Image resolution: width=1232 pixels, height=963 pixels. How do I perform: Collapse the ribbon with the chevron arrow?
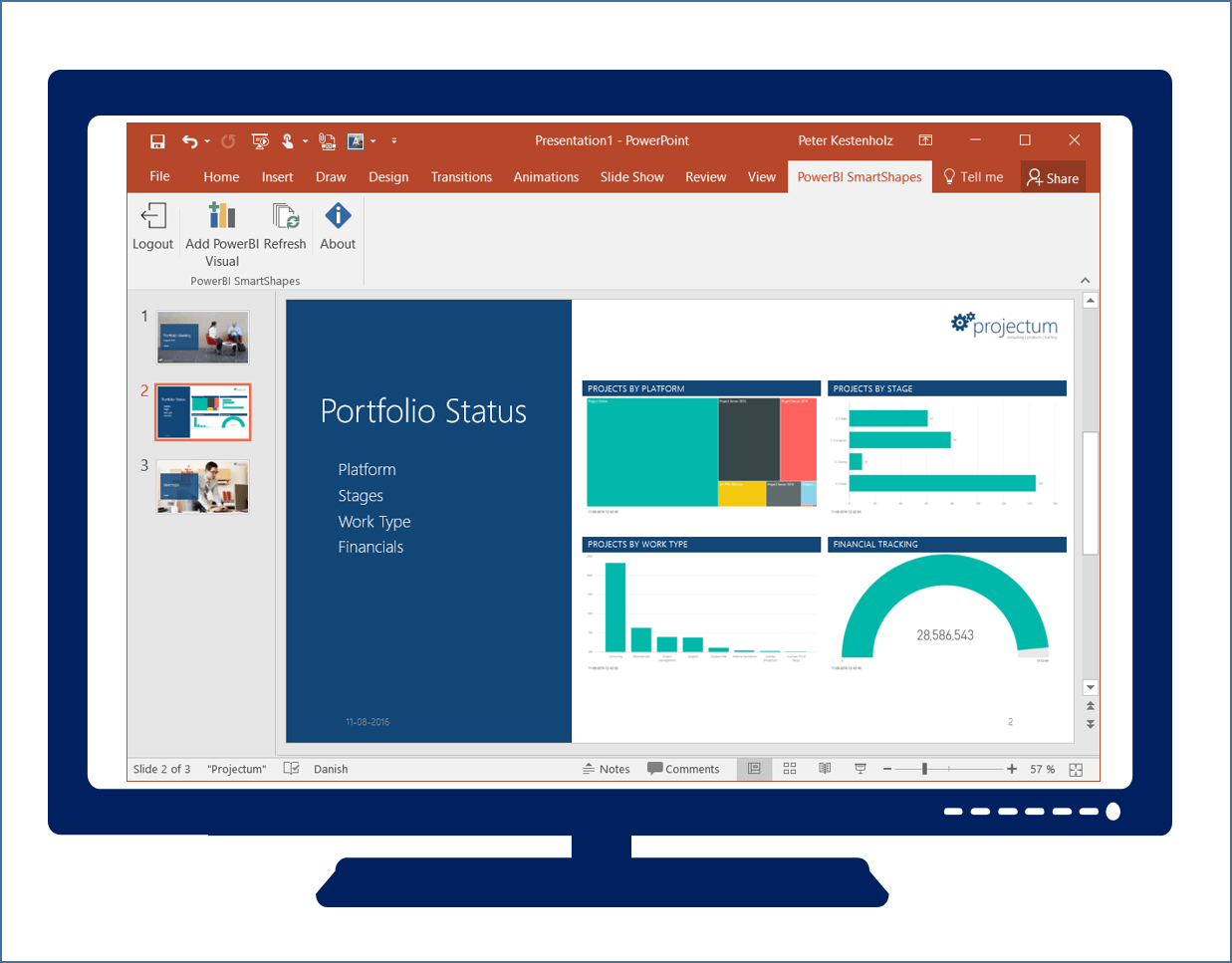1085,280
